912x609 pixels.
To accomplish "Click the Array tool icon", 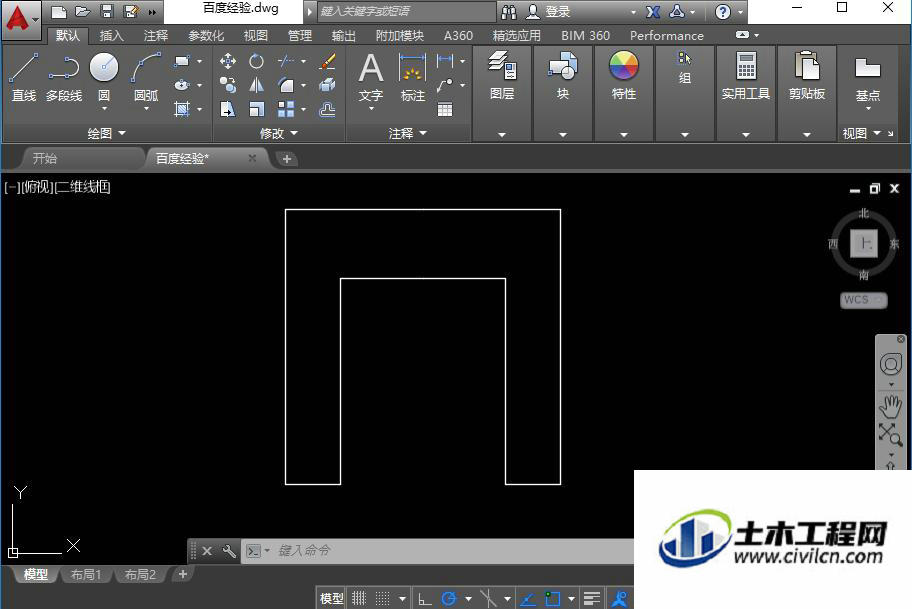I will click(x=286, y=109).
